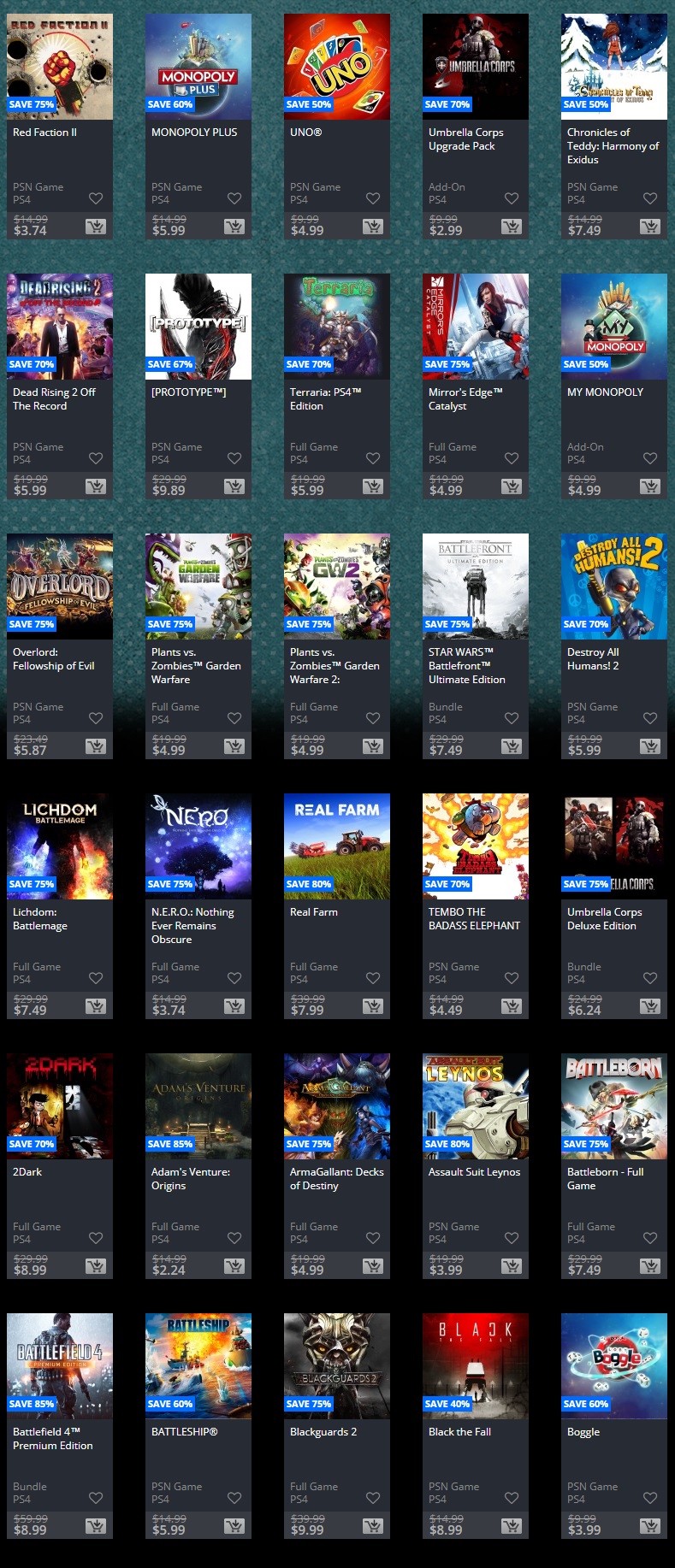Open Chronicles of Teddy: Harmony of Exidus title
The image size is (675, 1568).
tap(613, 146)
